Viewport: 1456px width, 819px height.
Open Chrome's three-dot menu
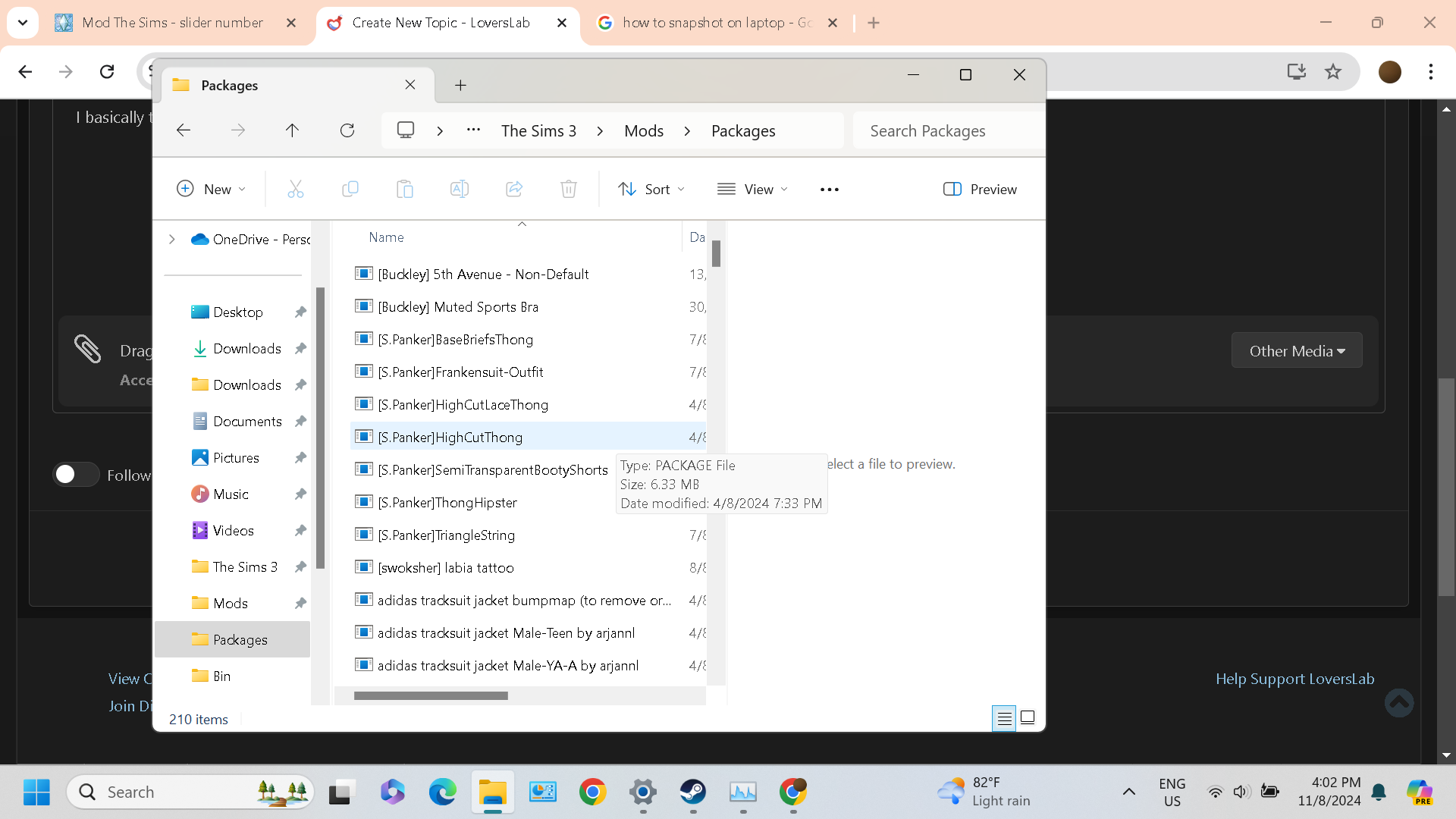(1431, 71)
